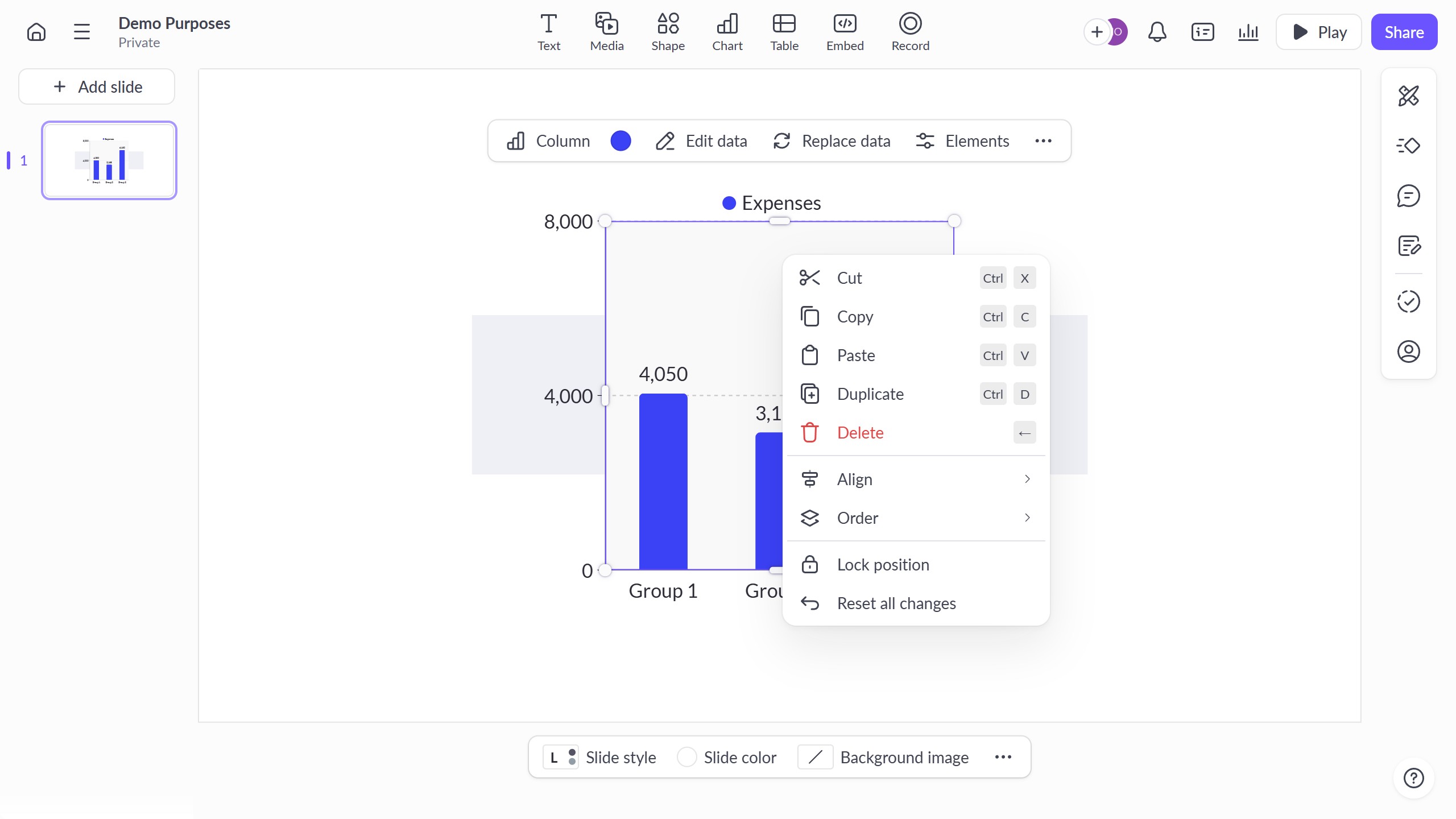Viewport: 1456px width, 819px height.
Task: Open the blue chart color swatch
Action: [x=621, y=141]
